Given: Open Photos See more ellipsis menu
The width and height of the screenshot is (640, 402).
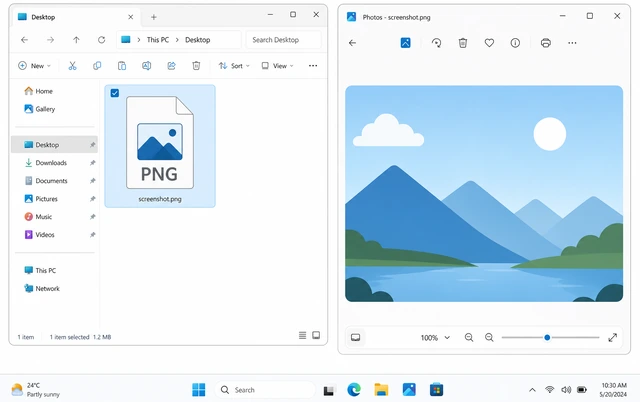Looking at the screenshot, I should [572, 43].
